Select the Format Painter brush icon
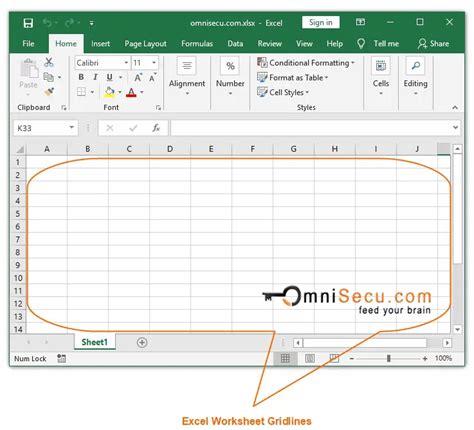The height and width of the screenshot is (430, 474). [x=49, y=92]
